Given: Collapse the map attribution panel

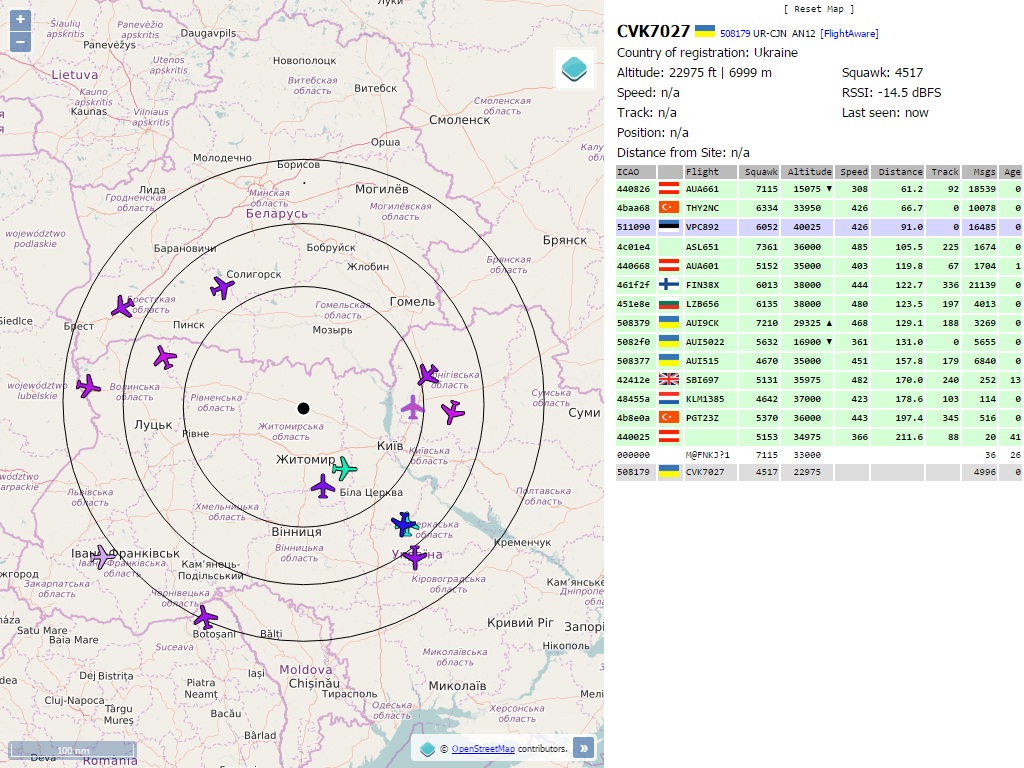Looking at the screenshot, I should pyautogui.click(x=584, y=748).
